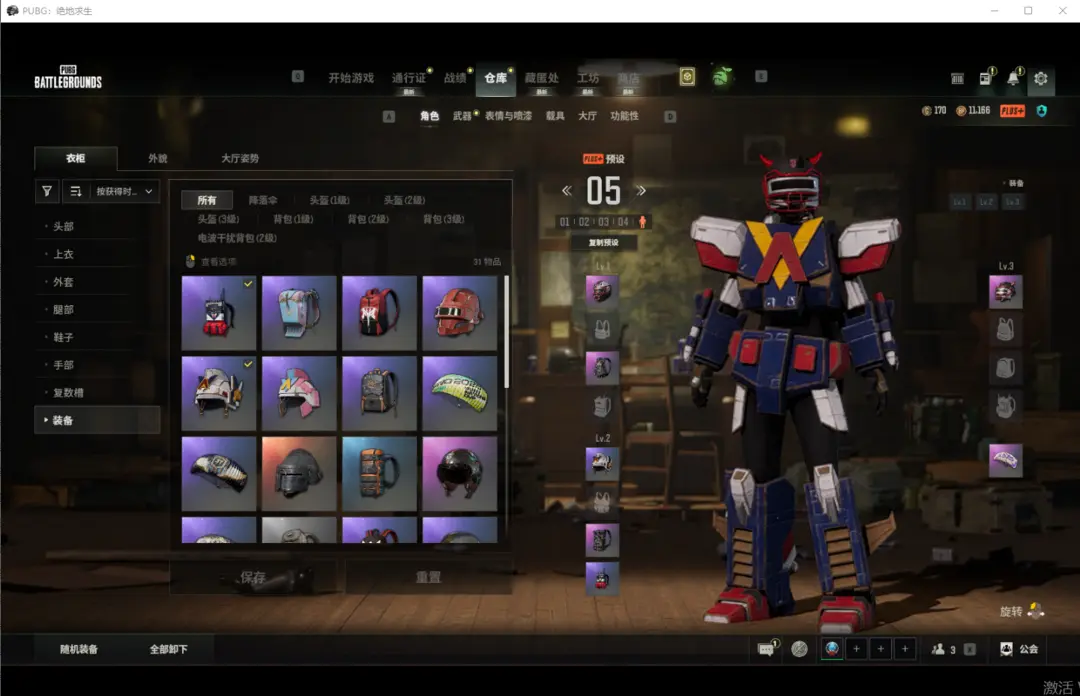Click the item grid vertical scrollbar
1080x696 pixels.
[x=506, y=332]
